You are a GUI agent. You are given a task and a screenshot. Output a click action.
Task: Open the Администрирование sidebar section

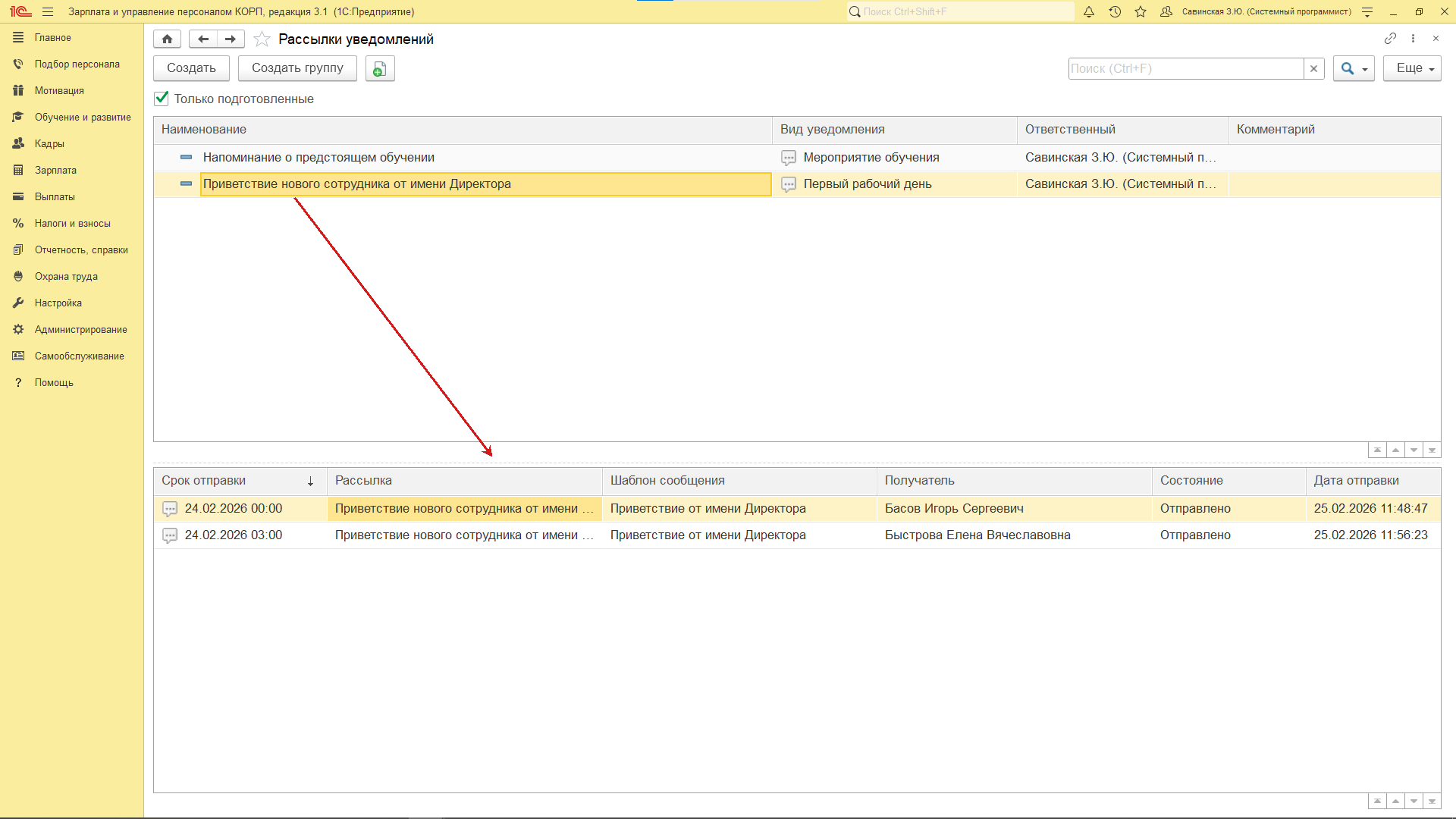[x=80, y=330]
